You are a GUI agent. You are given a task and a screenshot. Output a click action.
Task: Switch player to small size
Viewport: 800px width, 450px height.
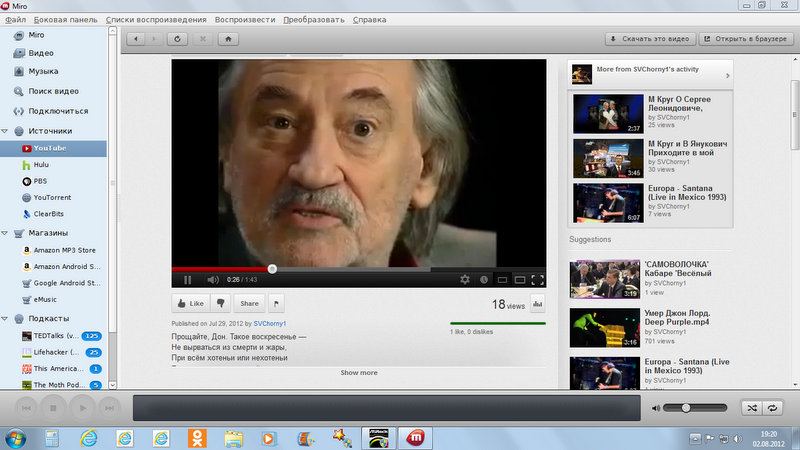pyautogui.click(x=502, y=280)
